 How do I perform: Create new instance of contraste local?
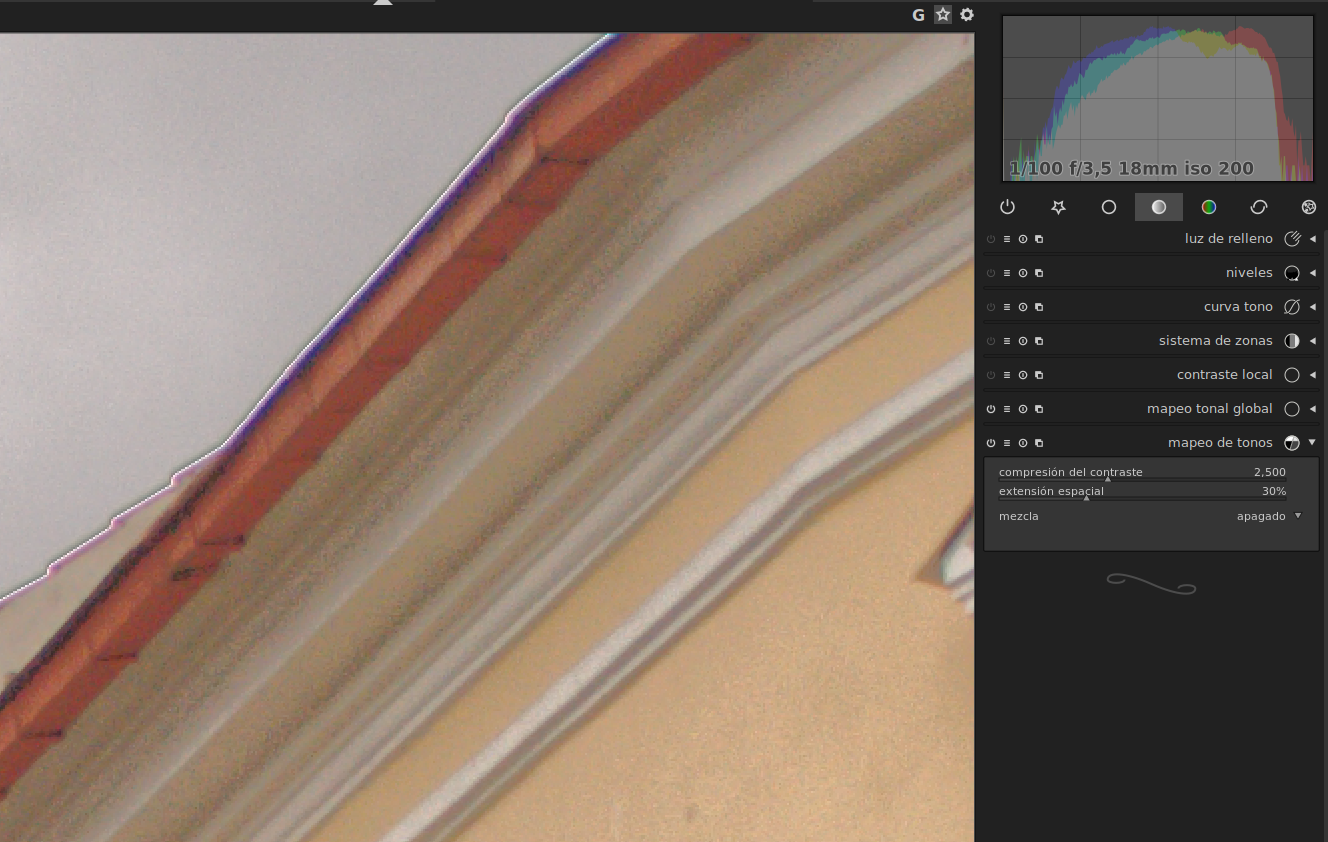click(1039, 375)
